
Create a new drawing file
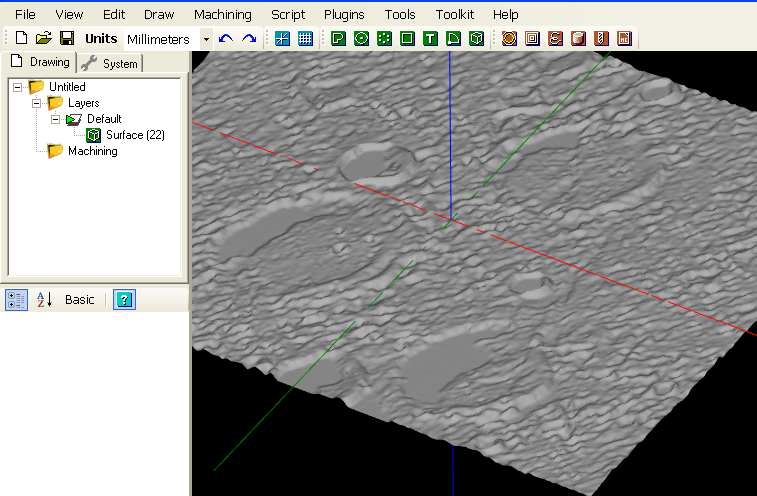[22, 39]
